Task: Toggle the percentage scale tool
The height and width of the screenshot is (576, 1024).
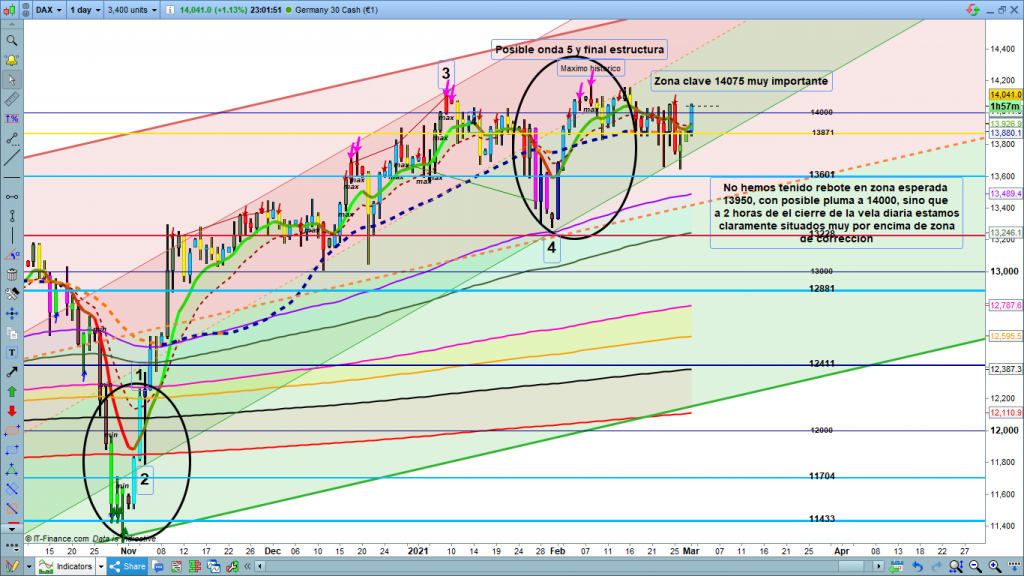Action: click(x=11, y=119)
